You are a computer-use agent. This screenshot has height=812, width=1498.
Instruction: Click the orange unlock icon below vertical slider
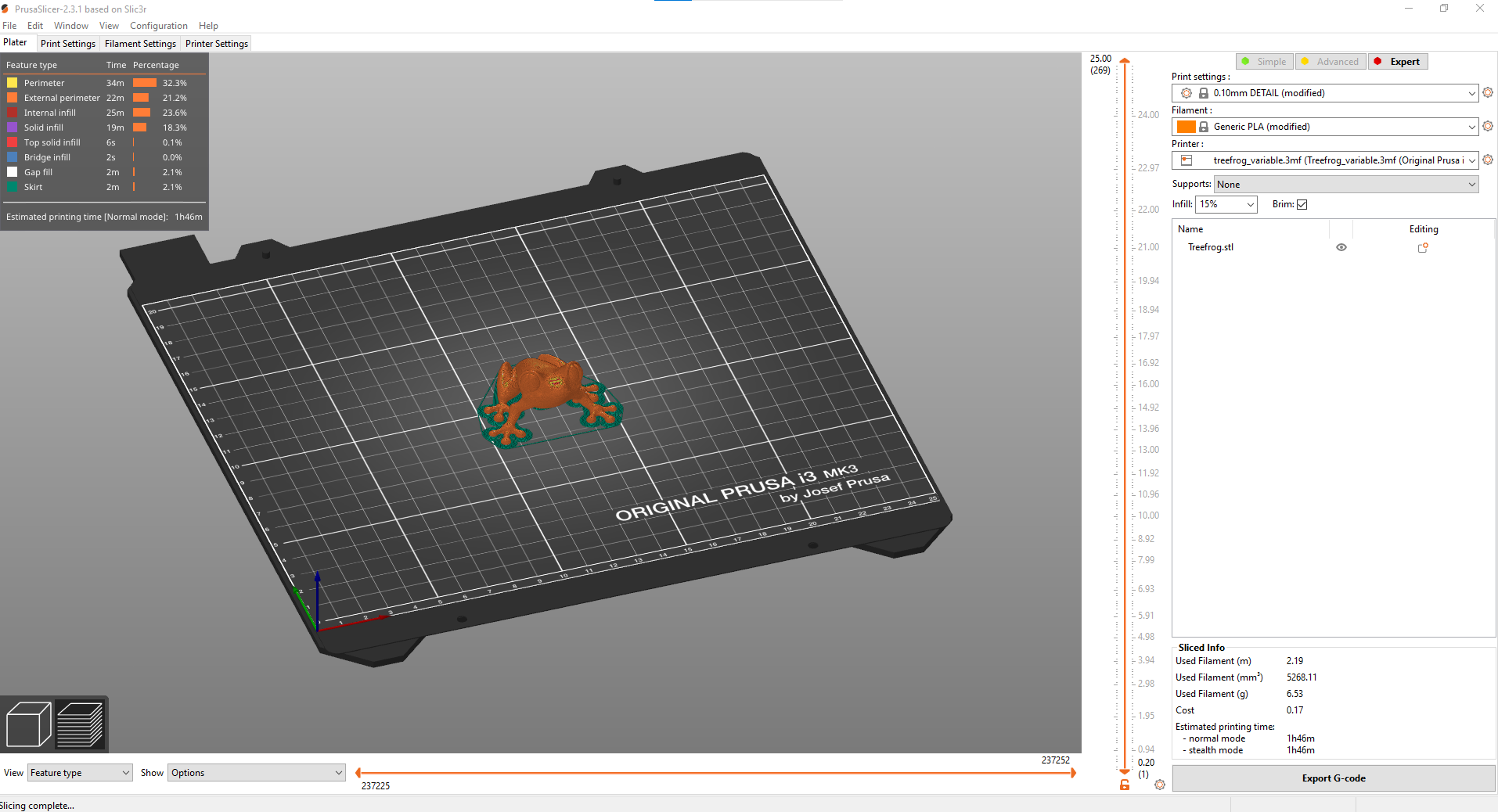1125,785
